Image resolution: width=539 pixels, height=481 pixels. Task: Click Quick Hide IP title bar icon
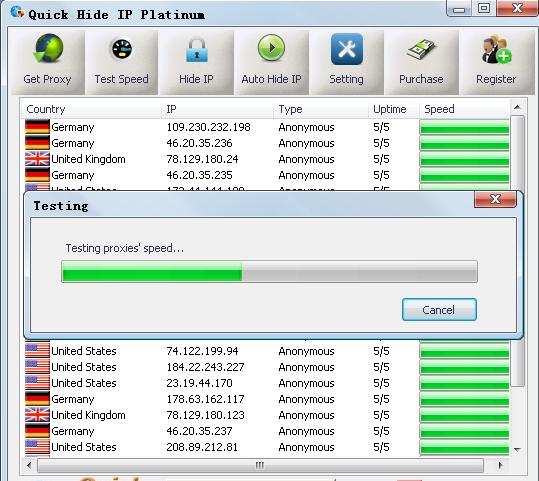coord(17,12)
